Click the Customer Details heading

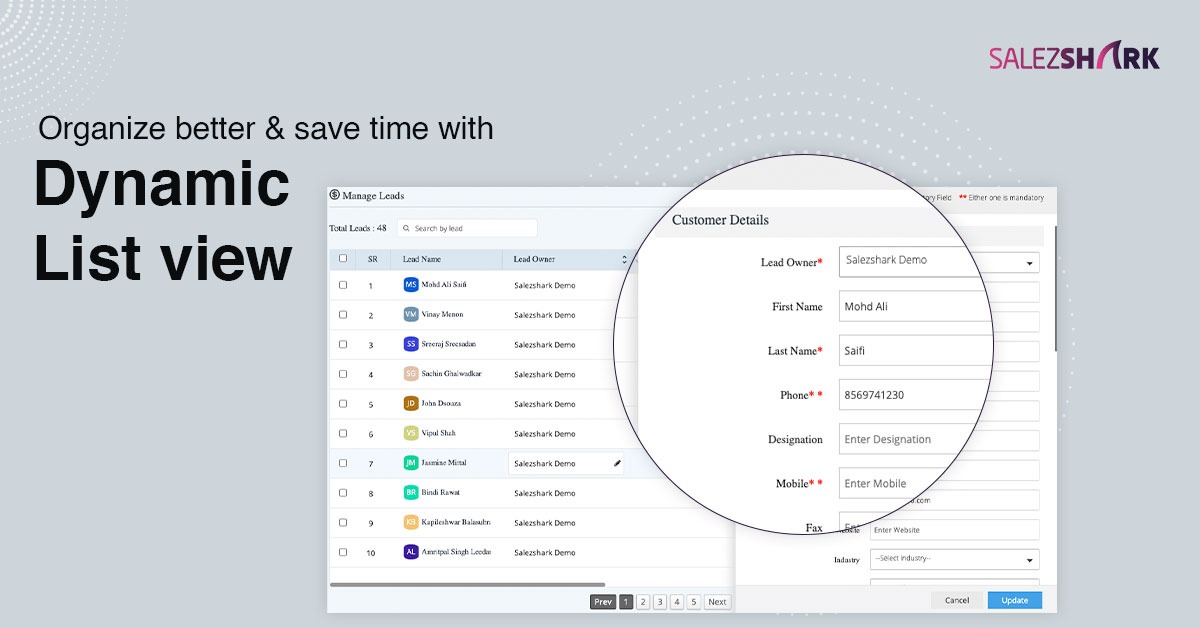tap(720, 220)
